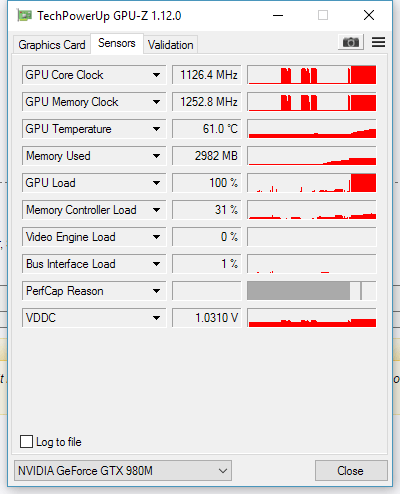Switch to the Graphics Card tab
The image size is (400, 494).
[52, 45]
